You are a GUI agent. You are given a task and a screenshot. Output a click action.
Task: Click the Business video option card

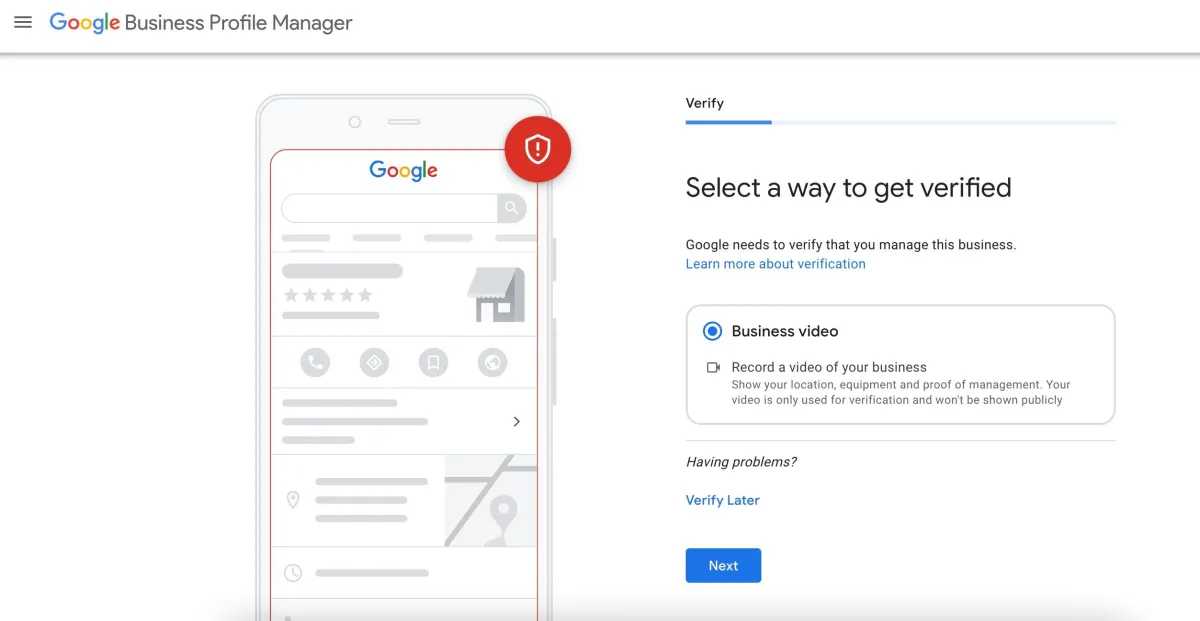pos(900,365)
